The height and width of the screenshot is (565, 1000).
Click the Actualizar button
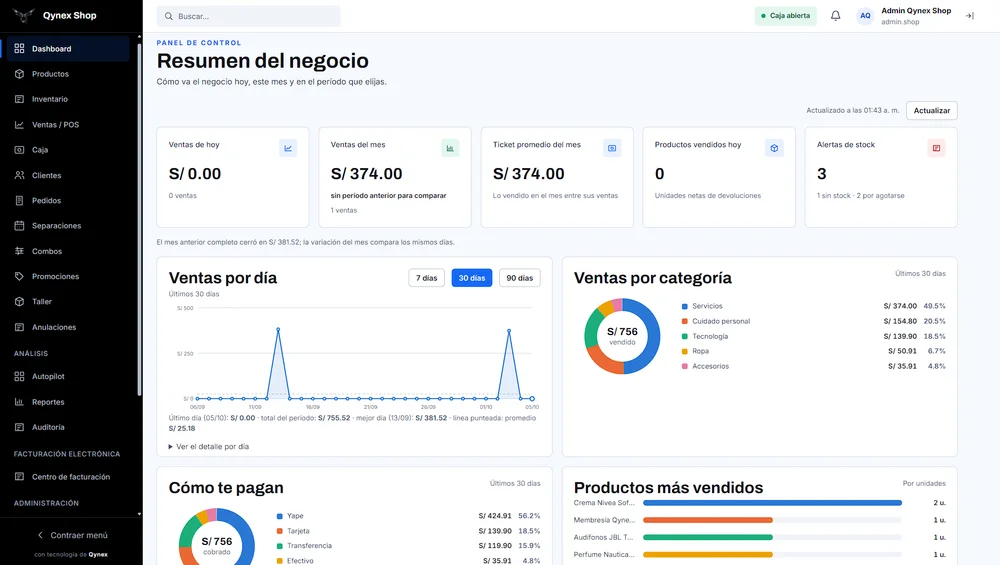pyautogui.click(x=932, y=110)
